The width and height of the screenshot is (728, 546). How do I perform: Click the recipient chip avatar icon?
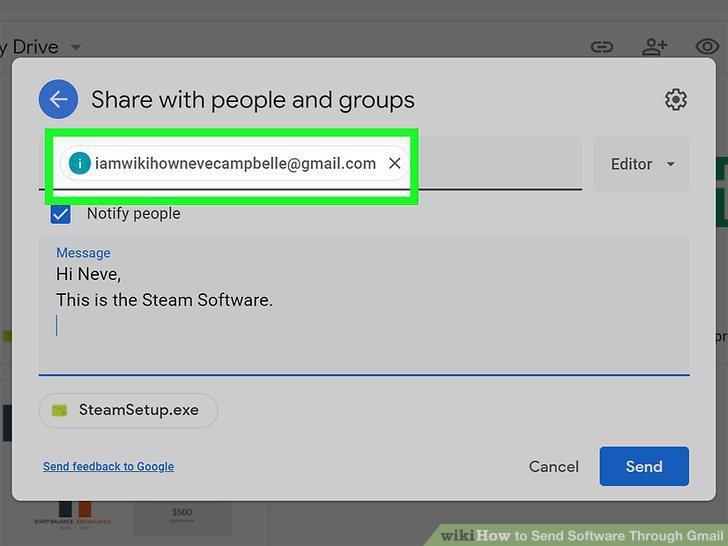click(x=79, y=163)
